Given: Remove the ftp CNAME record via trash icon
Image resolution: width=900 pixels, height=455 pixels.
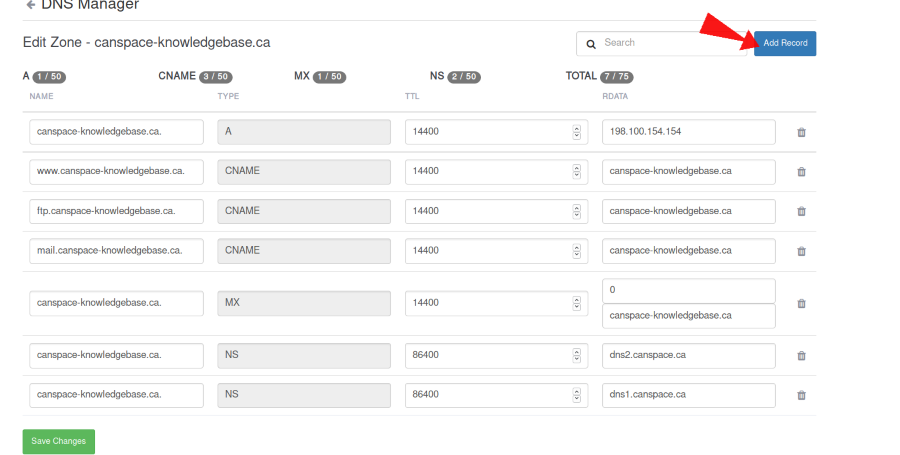Looking at the screenshot, I should (801, 211).
